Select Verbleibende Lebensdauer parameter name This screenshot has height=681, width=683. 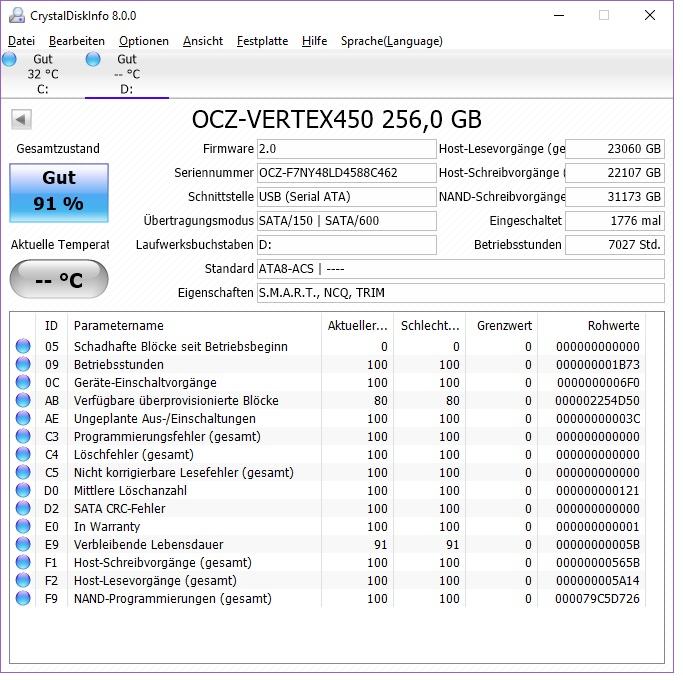click(x=148, y=545)
